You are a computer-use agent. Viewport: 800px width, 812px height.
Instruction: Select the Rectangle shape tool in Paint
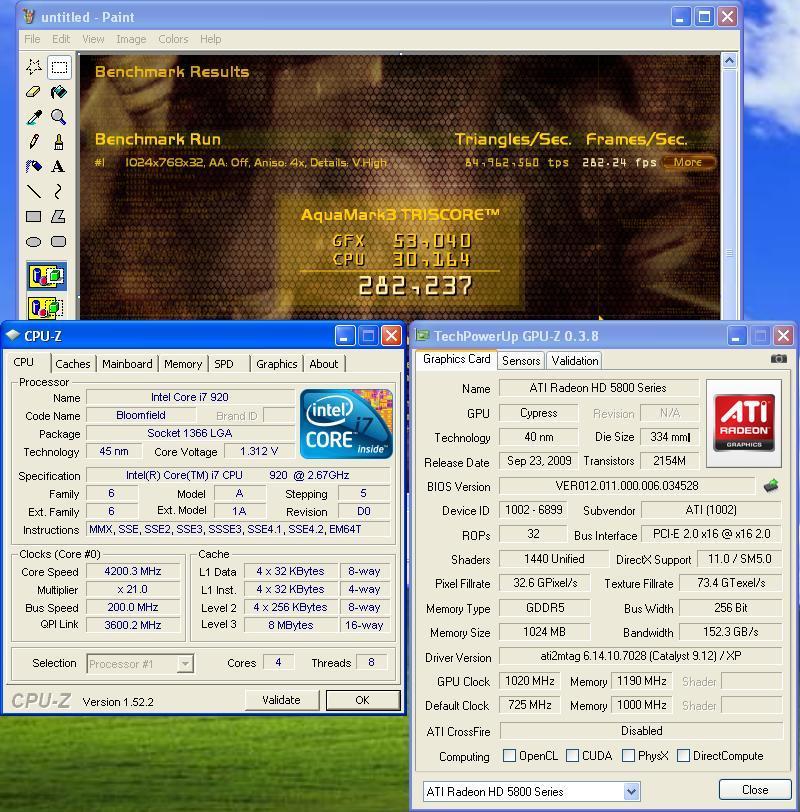34,216
